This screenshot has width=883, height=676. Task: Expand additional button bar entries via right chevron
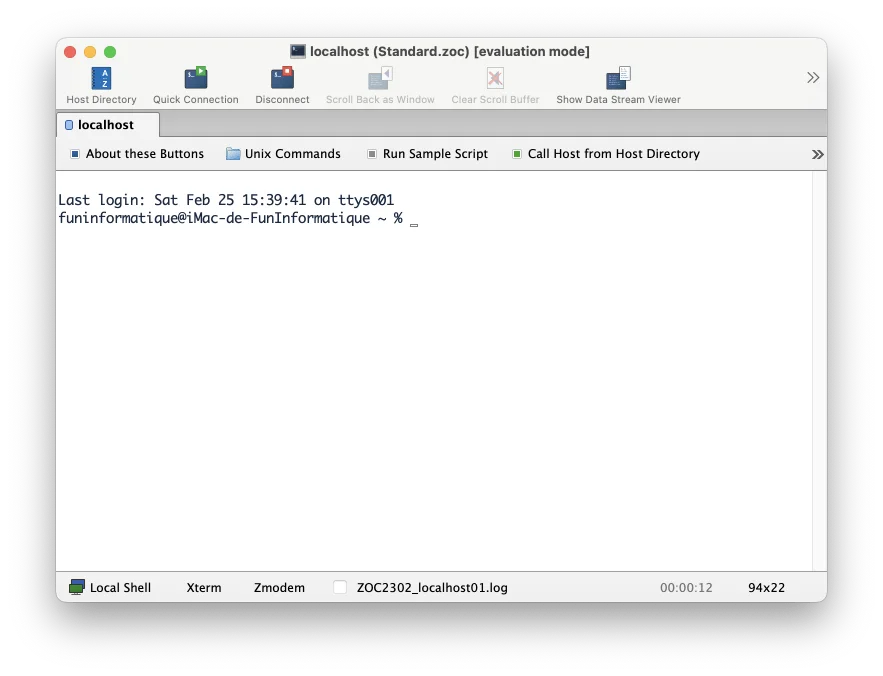click(818, 154)
